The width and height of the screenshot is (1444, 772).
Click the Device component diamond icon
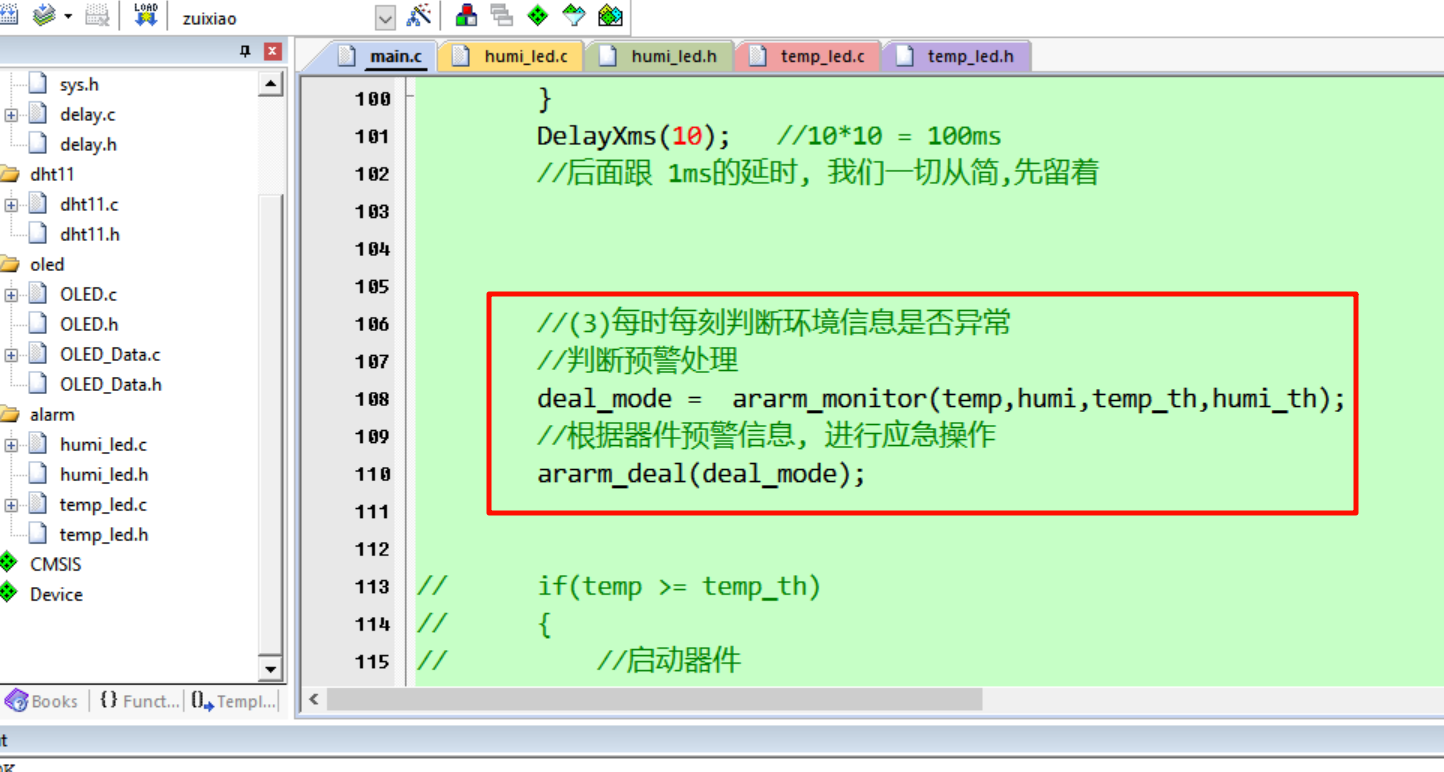tap(8, 592)
